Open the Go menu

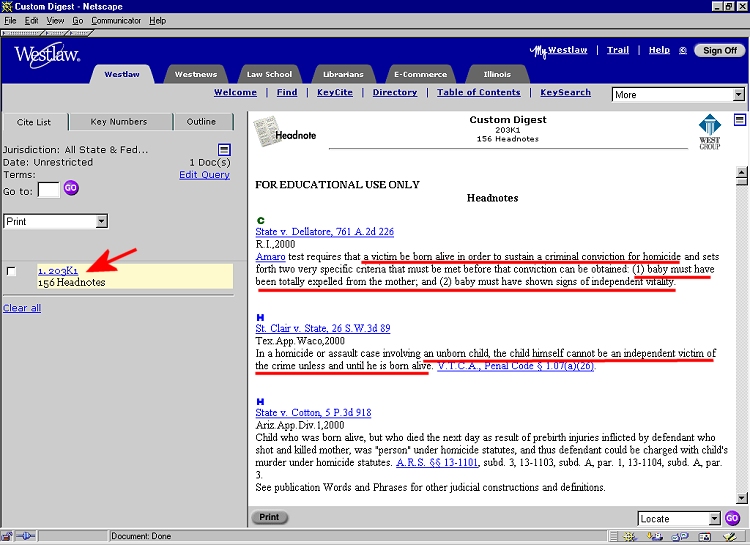click(77, 21)
